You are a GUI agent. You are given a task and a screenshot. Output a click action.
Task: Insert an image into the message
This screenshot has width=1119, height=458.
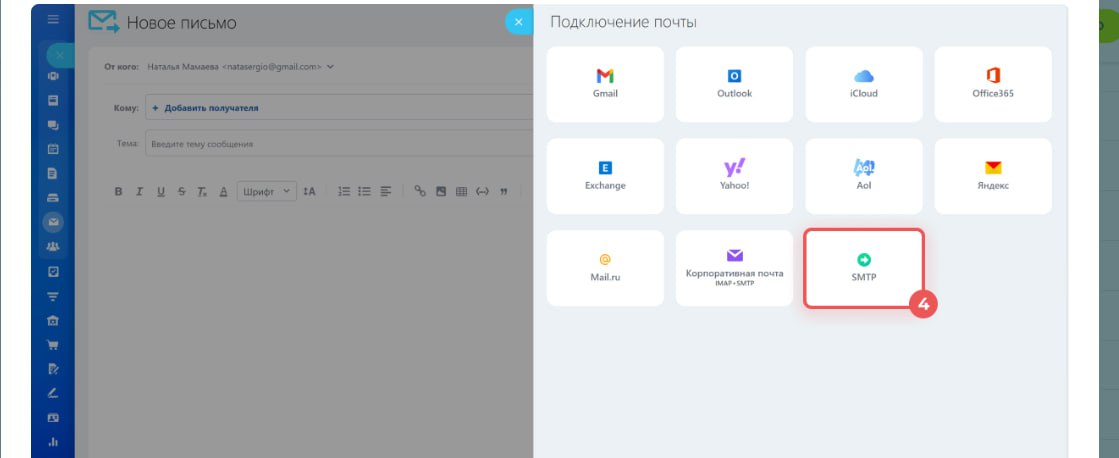coord(441,191)
